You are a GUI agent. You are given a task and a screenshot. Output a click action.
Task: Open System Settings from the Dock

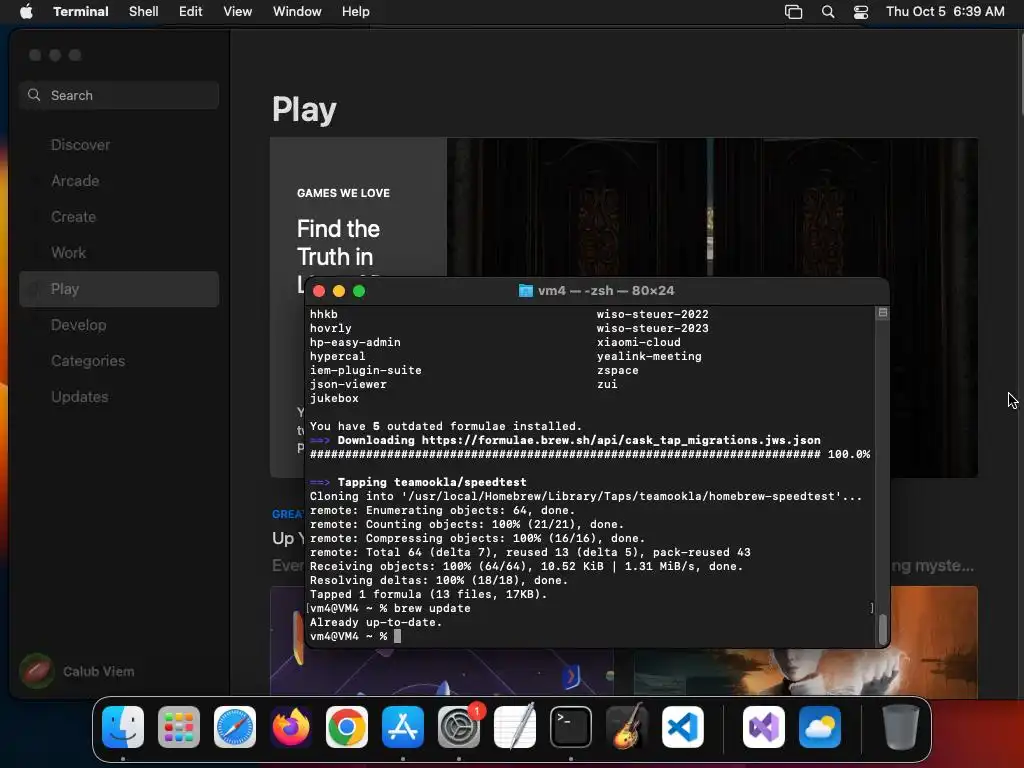tap(458, 727)
